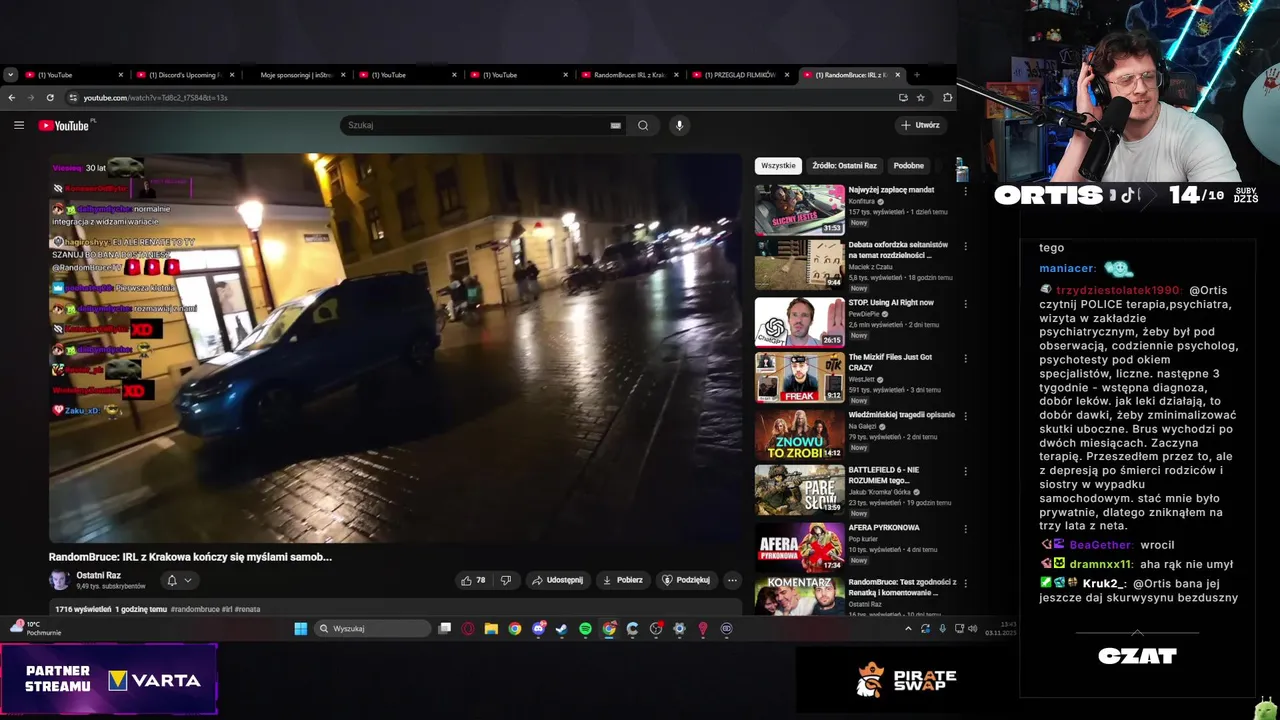The height and width of the screenshot is (720, 1280).
Task: Show hidden system tray icons chevron
Action: [908, 629]
